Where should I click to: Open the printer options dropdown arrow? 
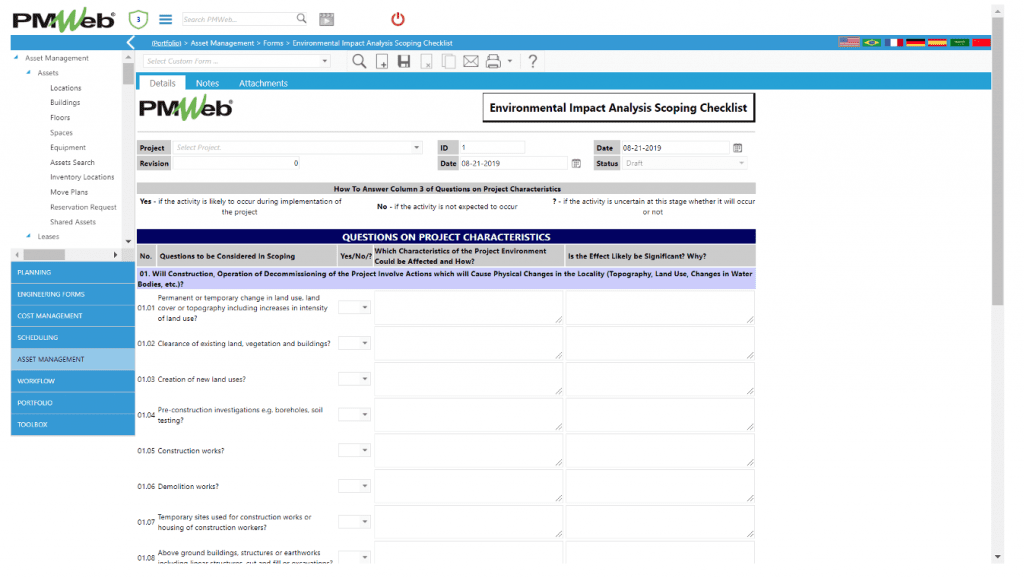(x=510, y=61)
